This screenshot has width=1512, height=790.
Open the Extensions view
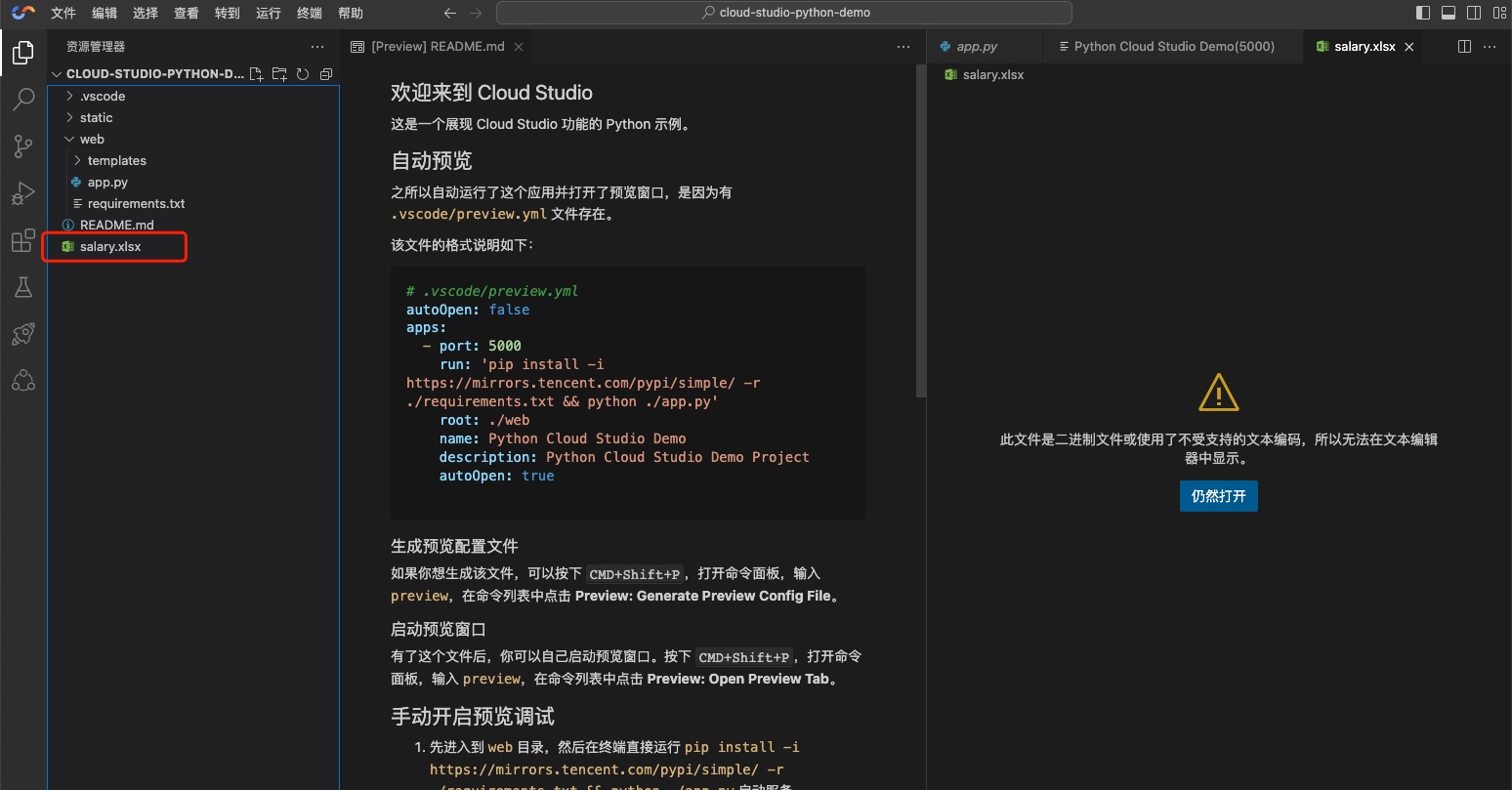tap(23, 240)
